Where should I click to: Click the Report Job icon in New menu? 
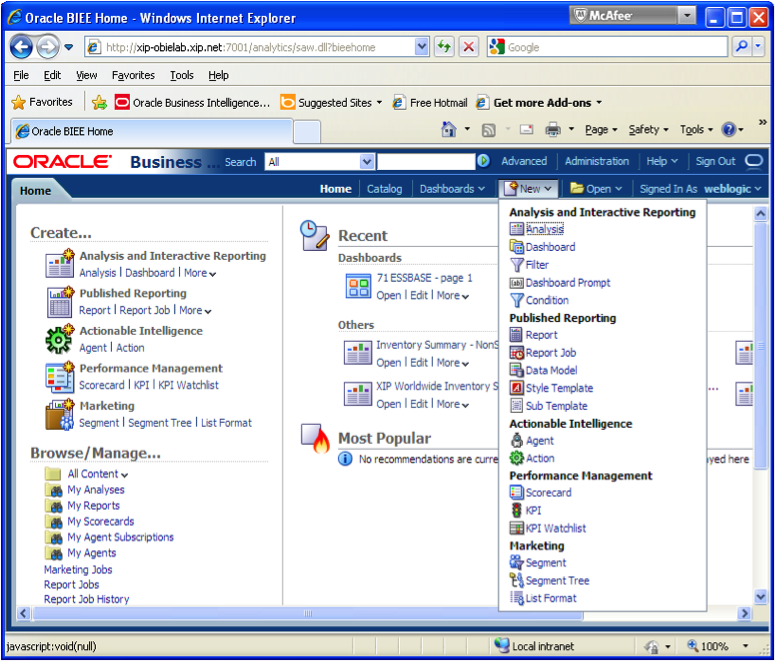click(517, 353)
